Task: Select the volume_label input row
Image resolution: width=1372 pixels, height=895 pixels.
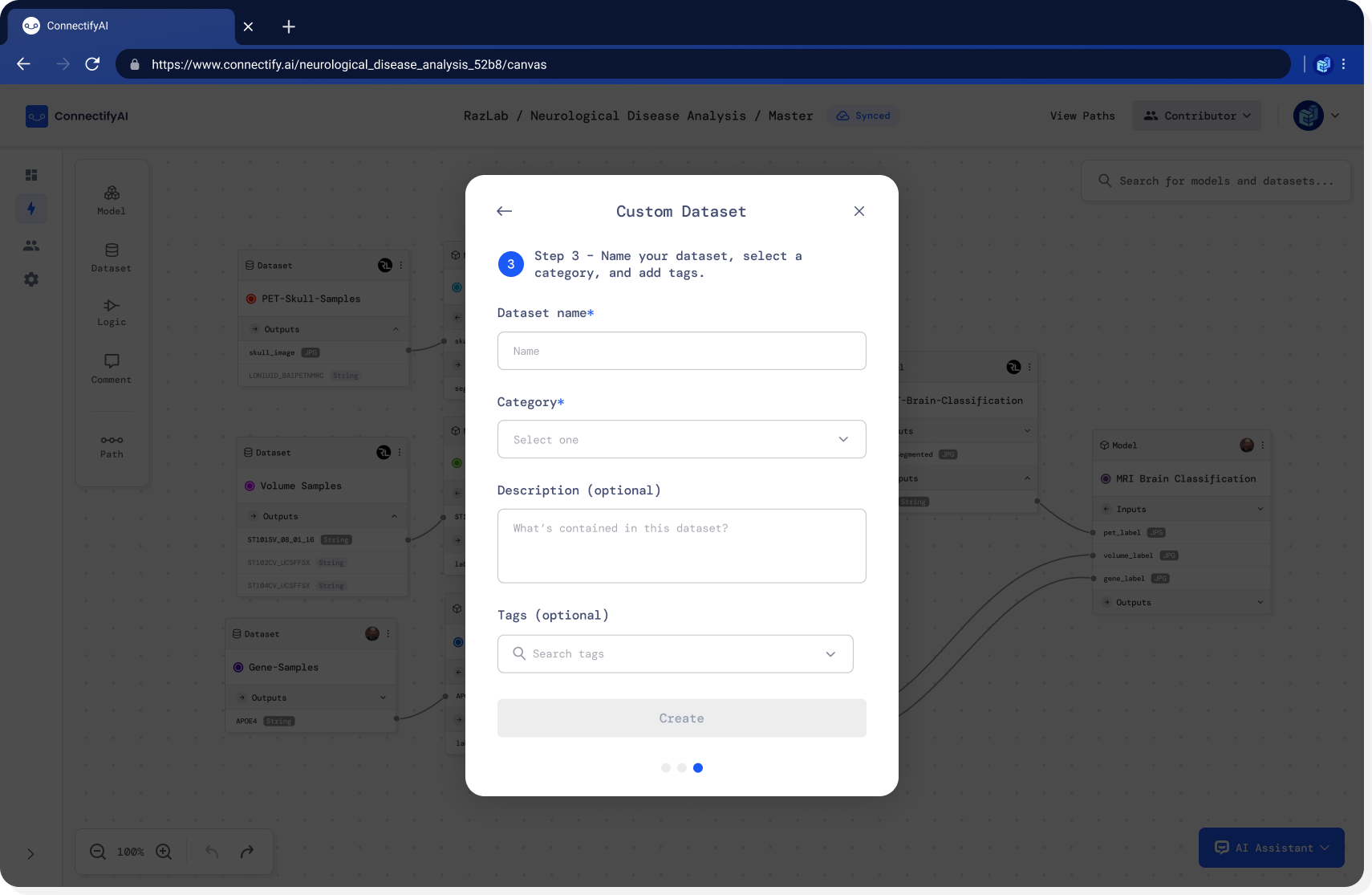Action: [1181, 555]
